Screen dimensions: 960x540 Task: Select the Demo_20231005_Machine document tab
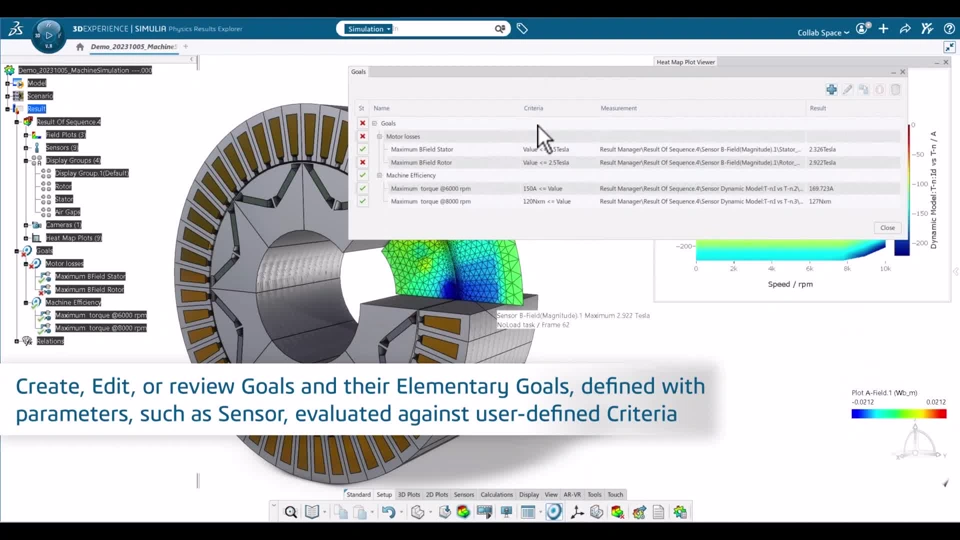pyautogui.click(x=133, y=47)
